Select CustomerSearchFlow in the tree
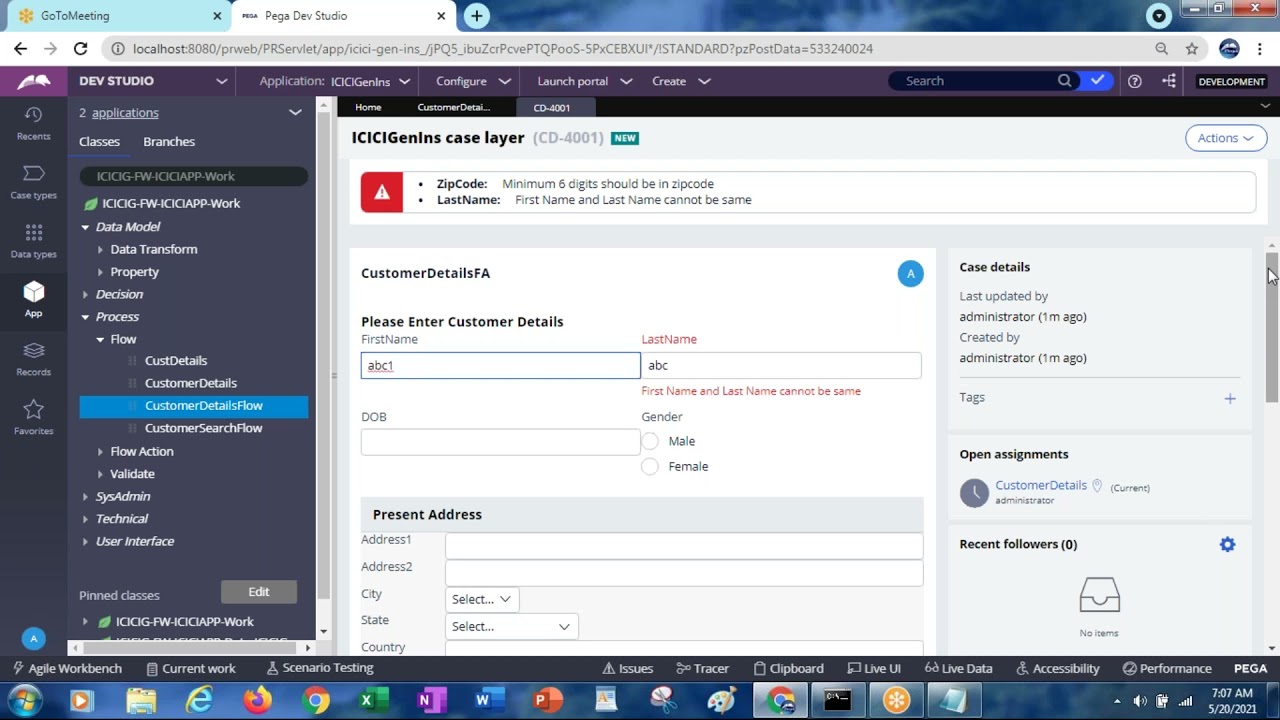 tap(203, 428)
